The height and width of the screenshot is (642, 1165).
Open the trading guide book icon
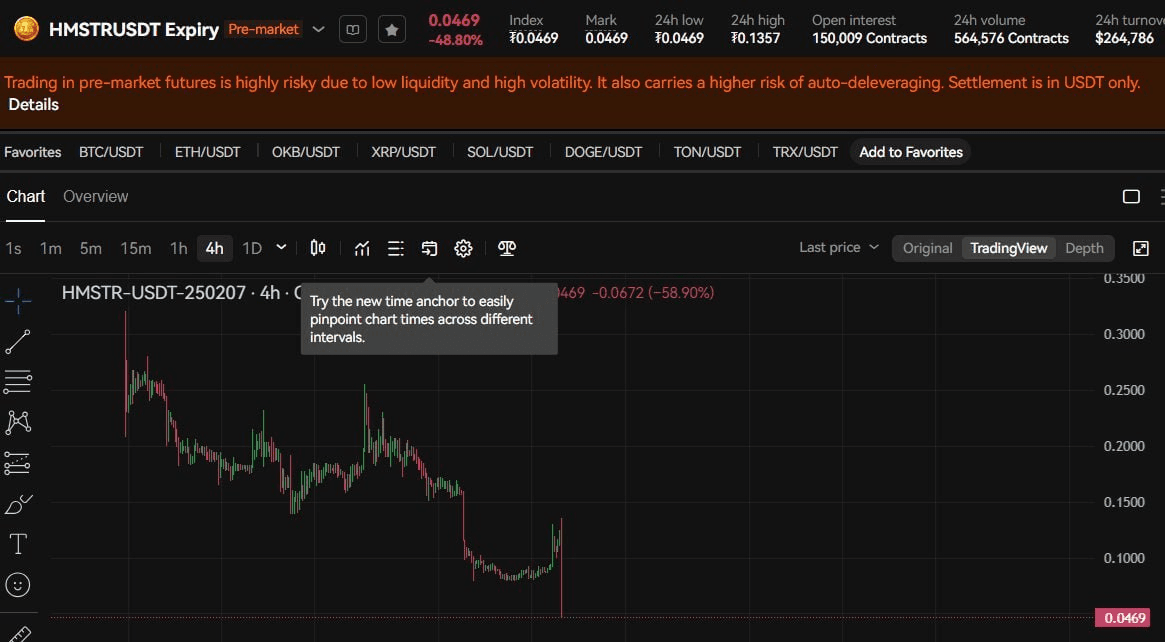click(353, 30)
